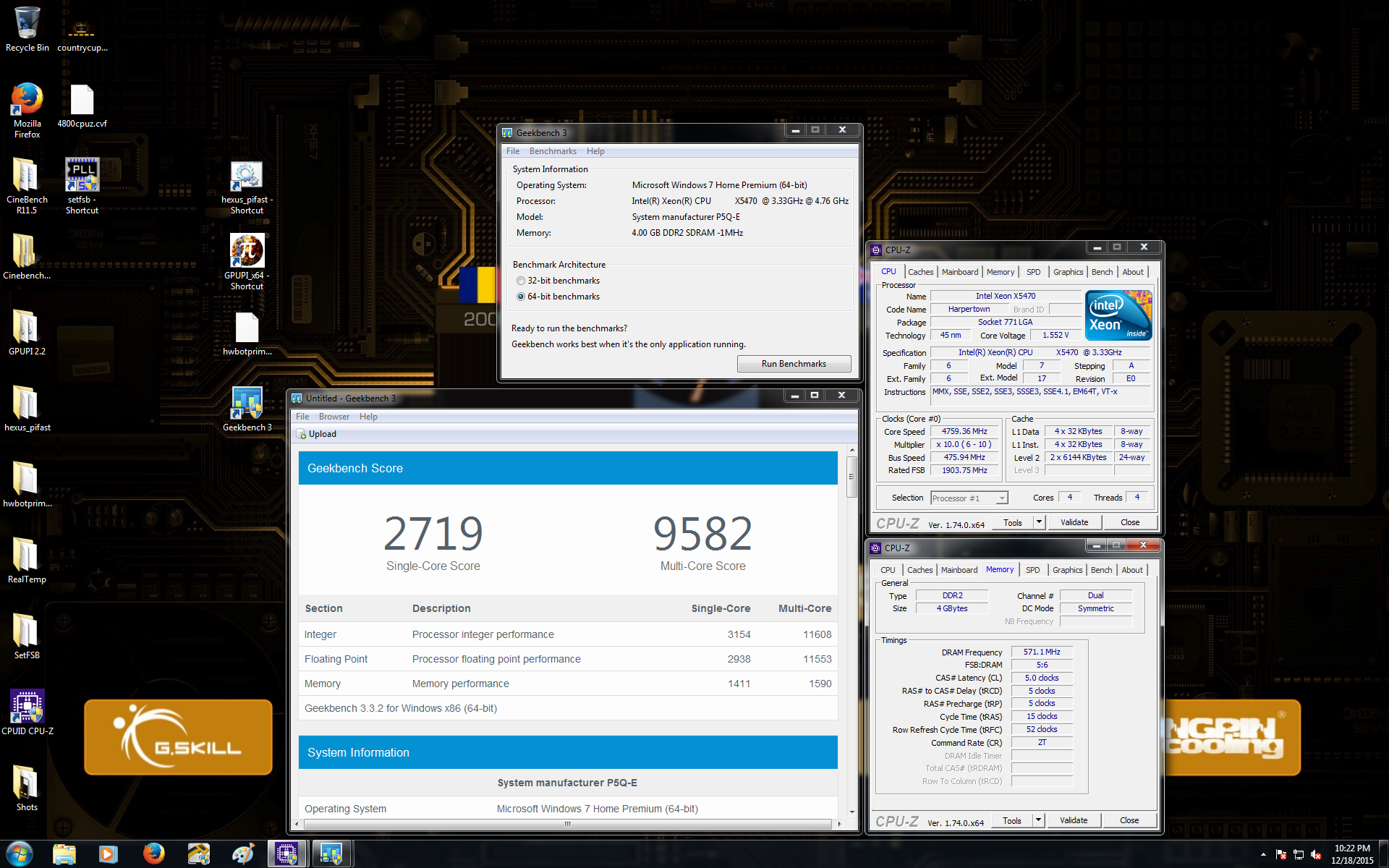The image size is (1389, 868).
Task: Expand the Processor #1 selection dropdown
Action: [1001, 498]
